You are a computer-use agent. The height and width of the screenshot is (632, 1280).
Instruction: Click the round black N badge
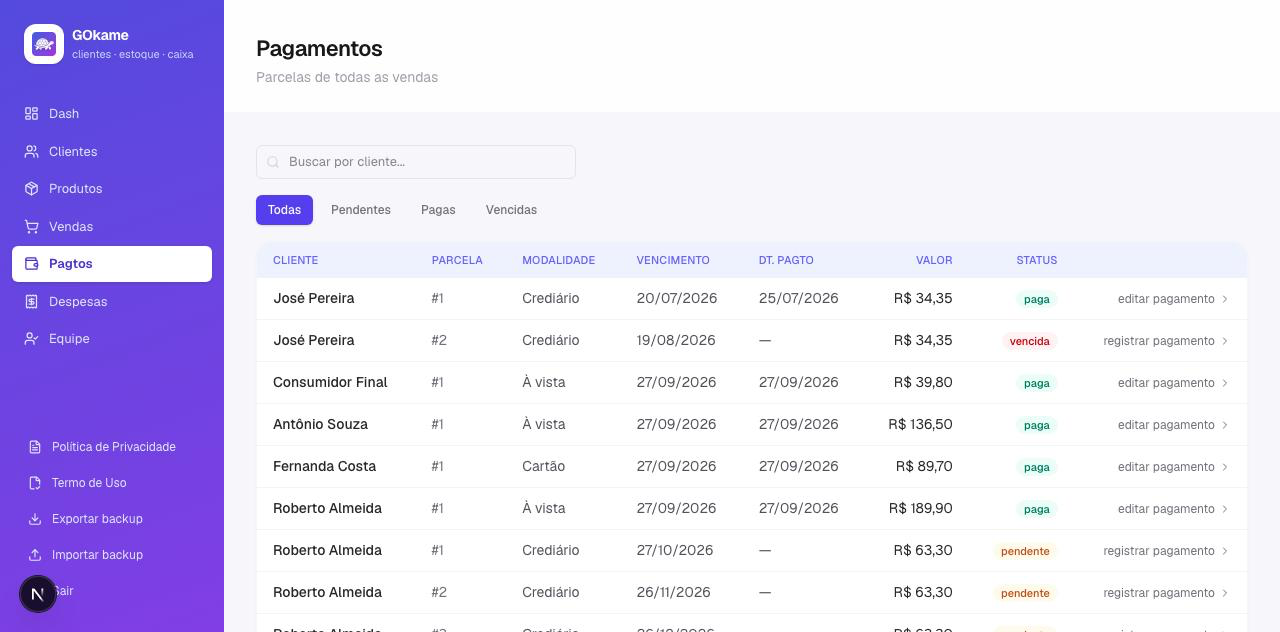[38, 594]
